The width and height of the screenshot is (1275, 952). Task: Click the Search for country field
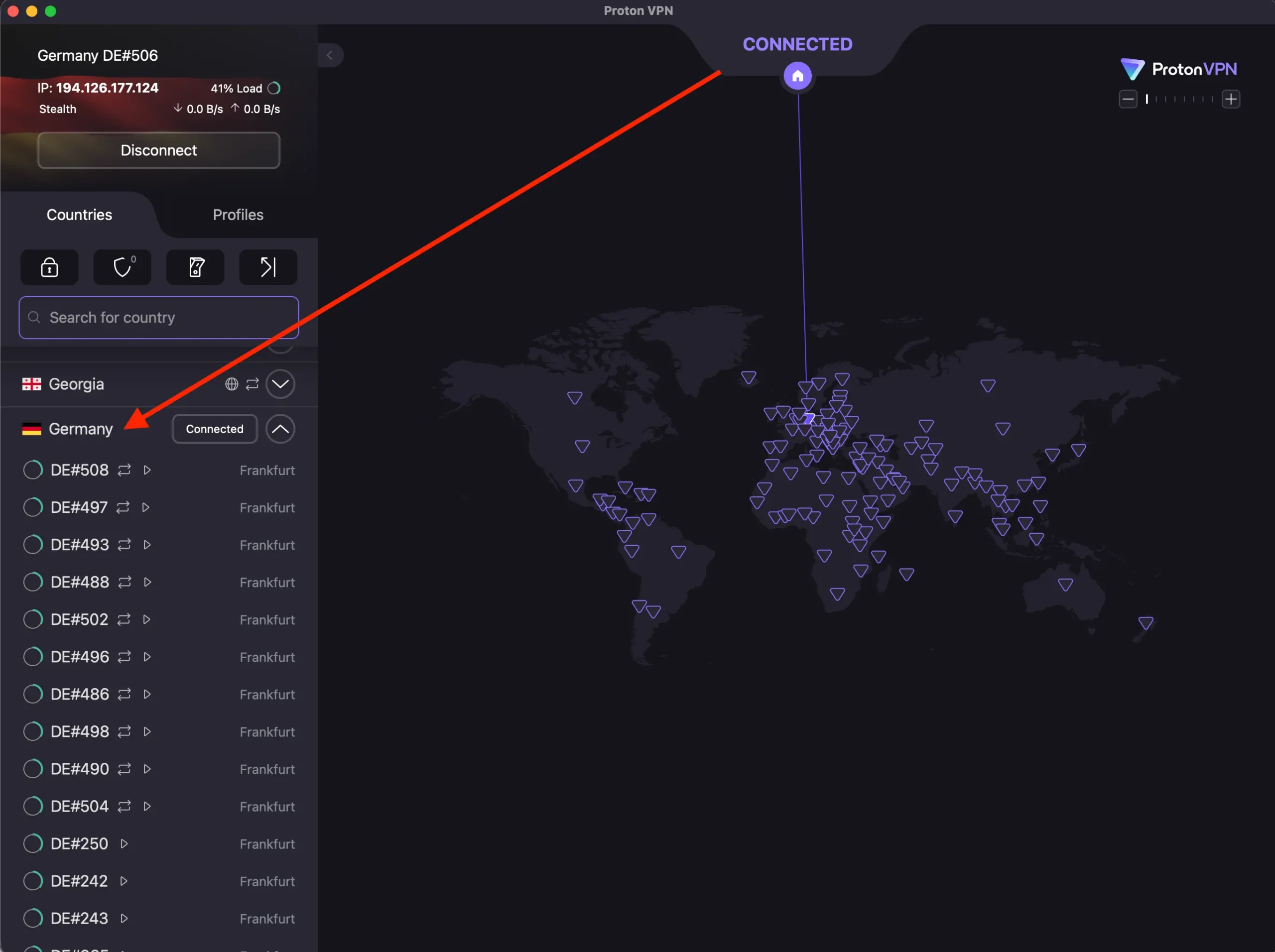click(x=158, y=318)
